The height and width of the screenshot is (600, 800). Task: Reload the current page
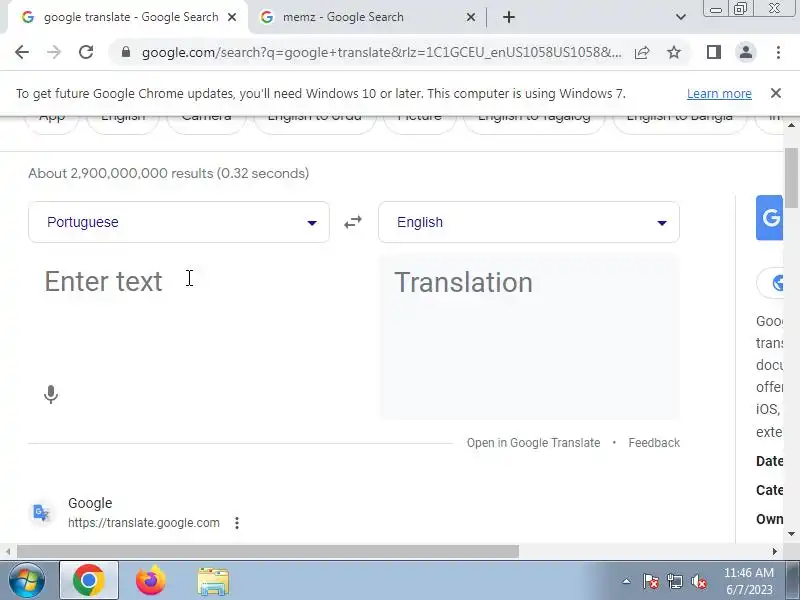pyautogui.click(x=86, y=52)
